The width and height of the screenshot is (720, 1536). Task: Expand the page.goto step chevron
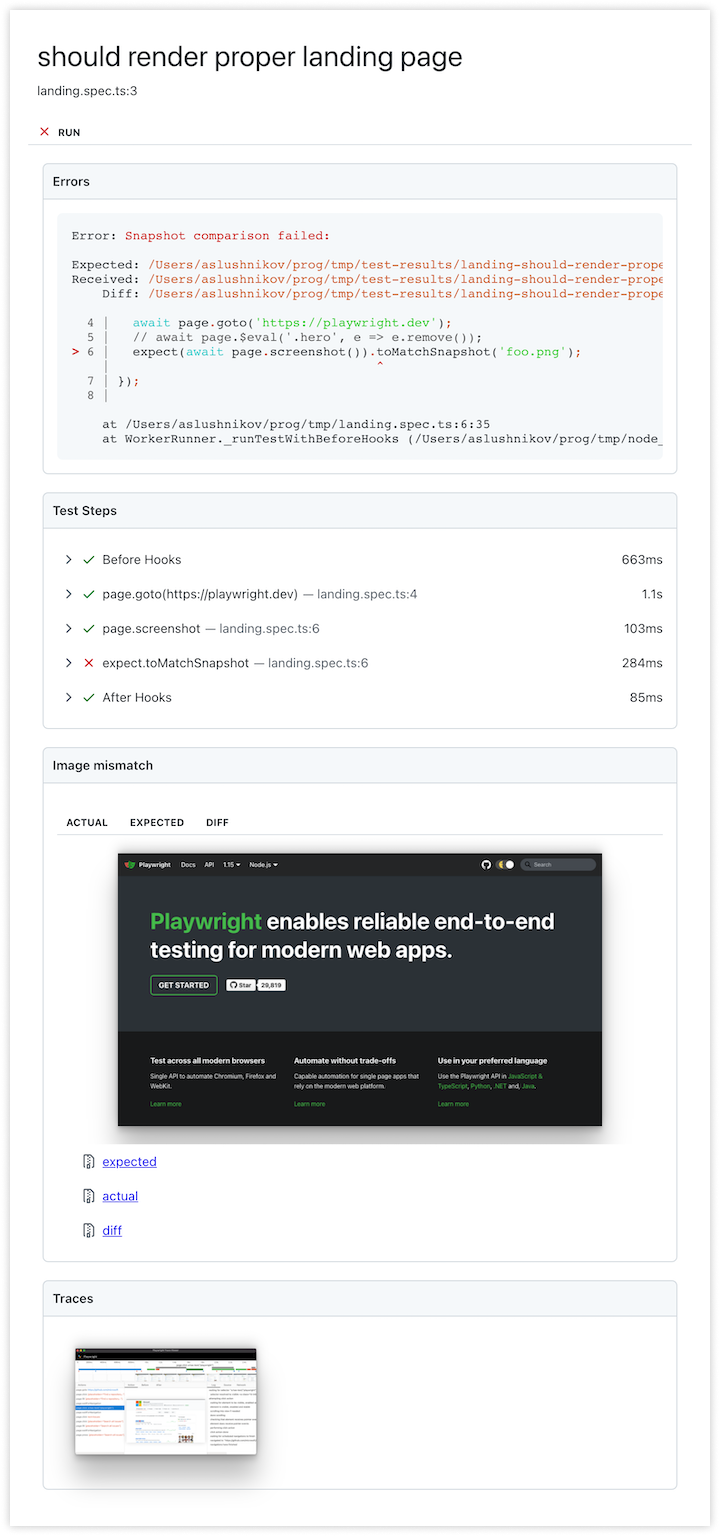68,594
